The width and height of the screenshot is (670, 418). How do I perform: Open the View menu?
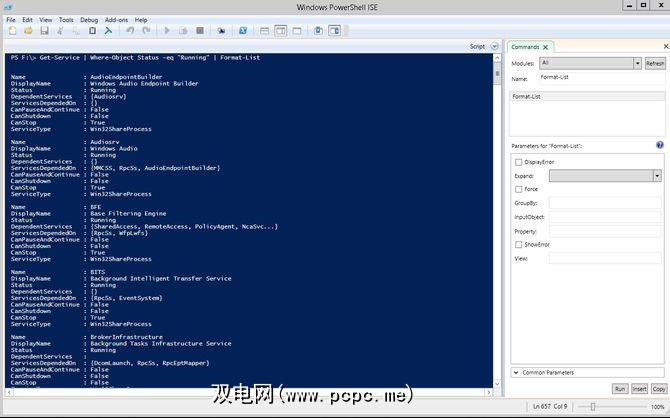point(46,20)
